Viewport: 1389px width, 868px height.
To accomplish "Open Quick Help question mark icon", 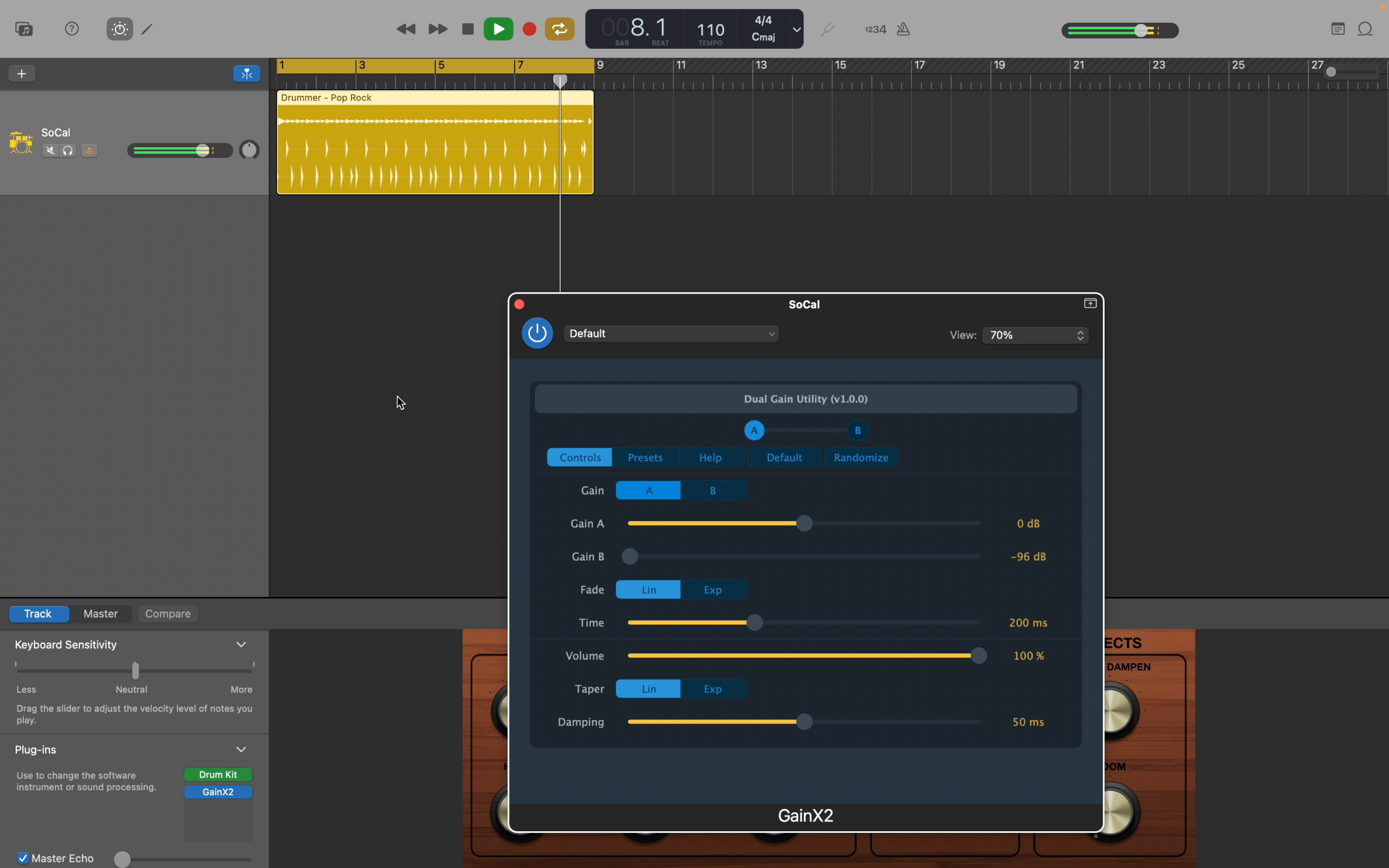I will click(x=72, y=29).
